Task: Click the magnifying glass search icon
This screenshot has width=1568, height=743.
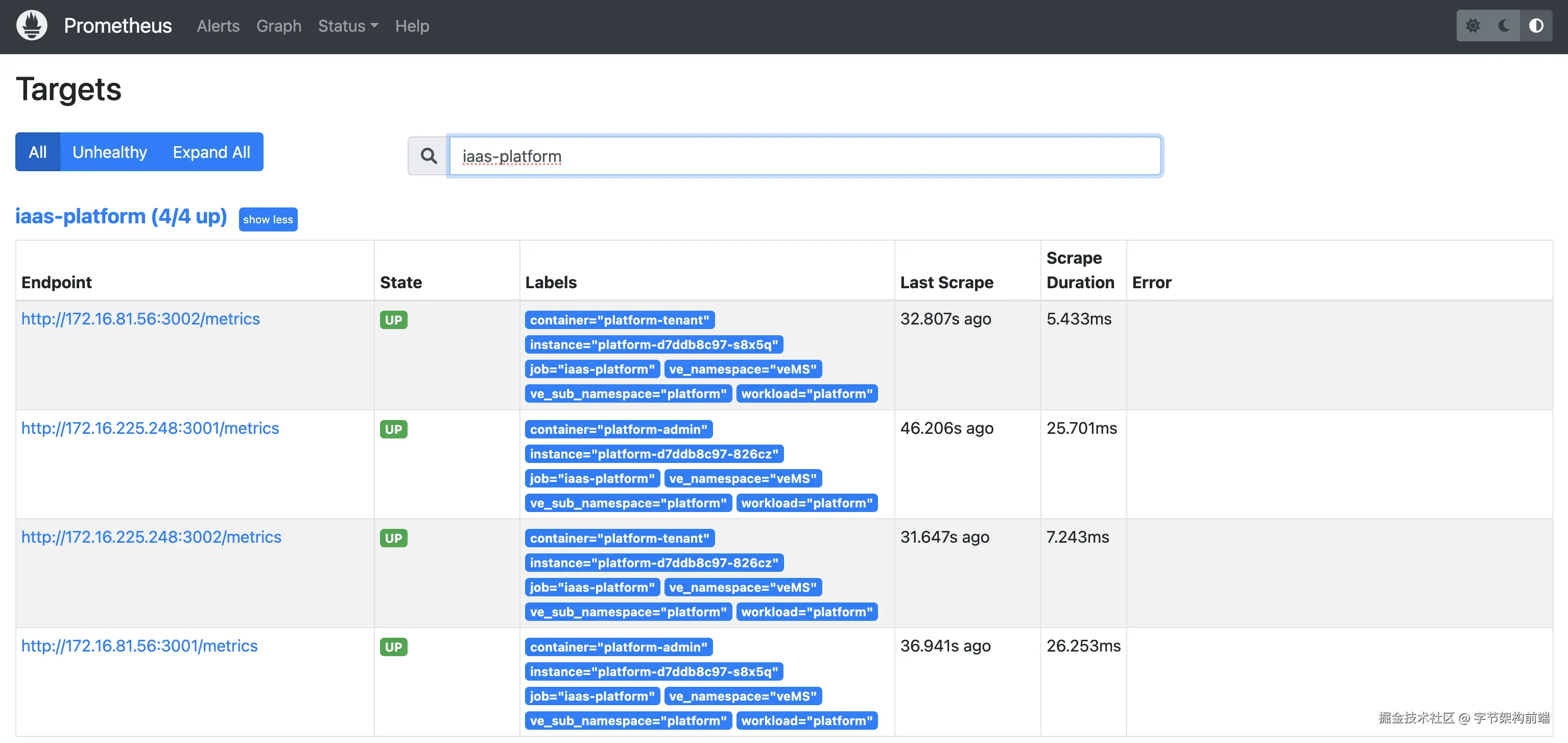Action: coord(429,156)
